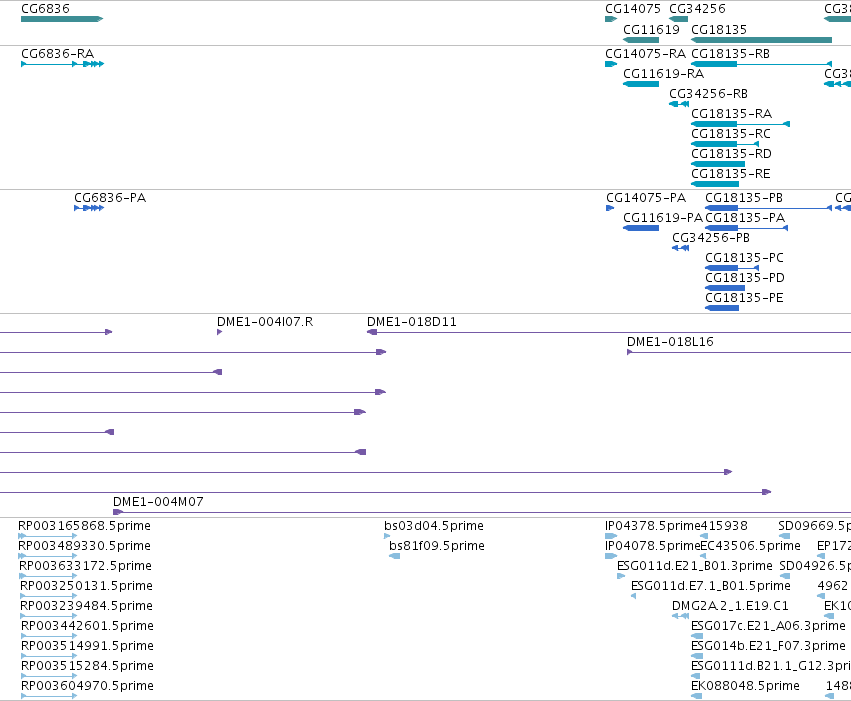
Task: Select BAC end DME1-004I07.R
Action: pyautogui.click(x=219, y=332)
